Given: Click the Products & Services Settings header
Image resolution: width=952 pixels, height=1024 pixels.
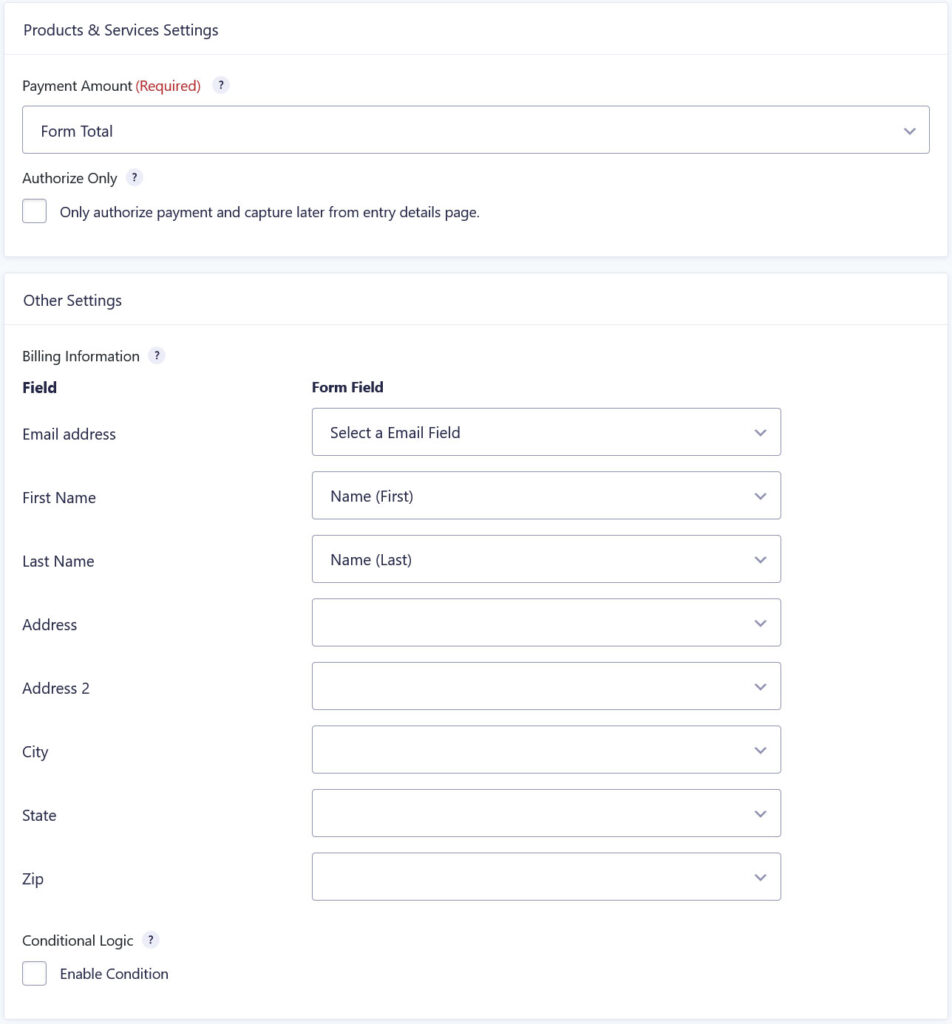Looking at the screenshot, I should tap(122, 30).
